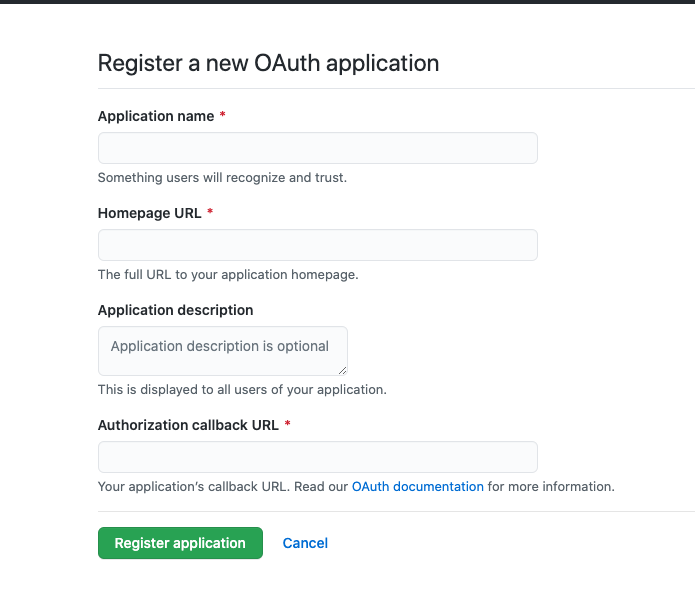The height and width of the screenshot is (595, 695).
Task: Click the red asterisk beside Application name
Action: pos(223,116)
